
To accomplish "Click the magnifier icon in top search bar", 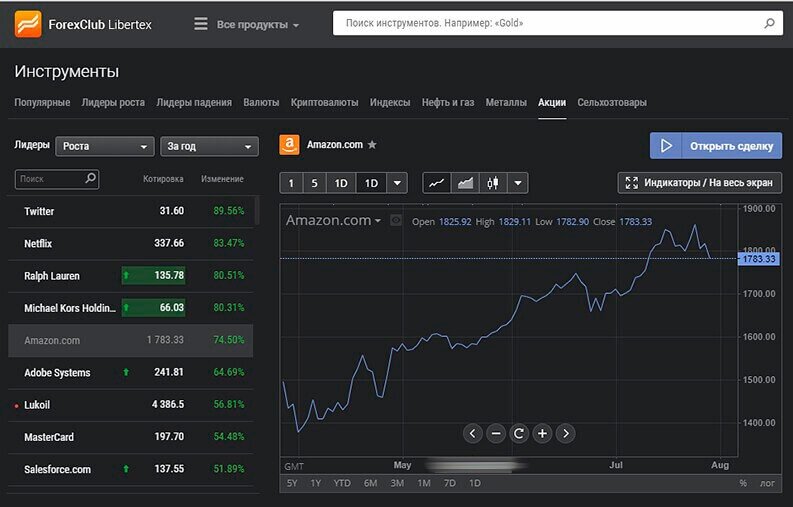I will tap(769, 23).
